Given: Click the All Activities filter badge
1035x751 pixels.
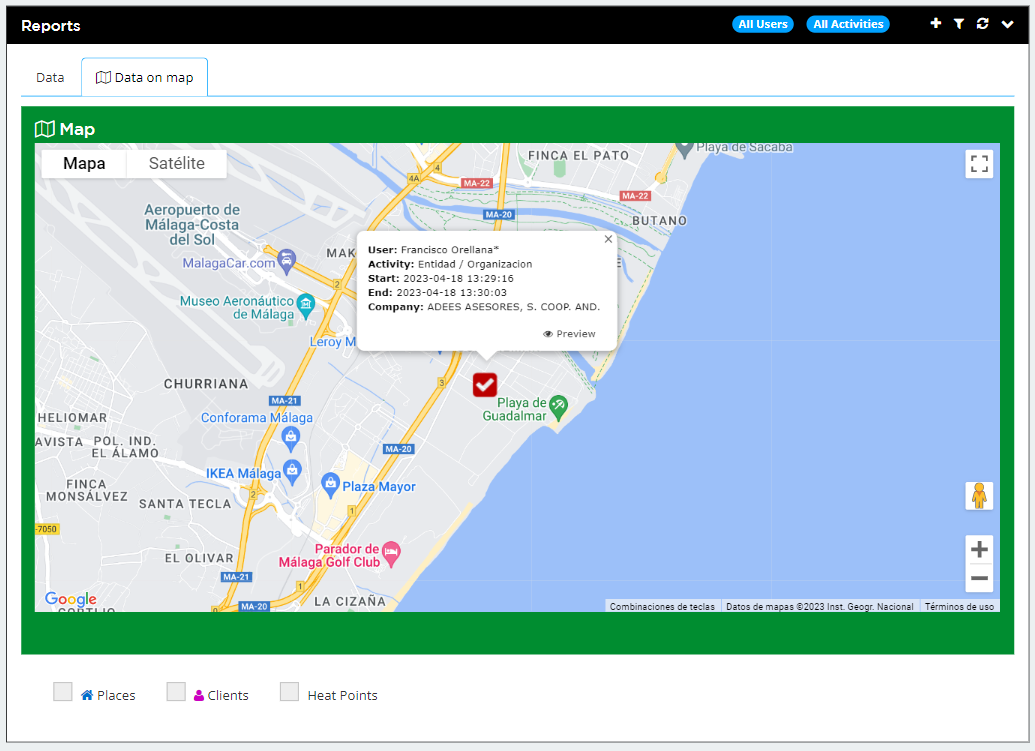Looking at the screenshot, I should [848, 24].
